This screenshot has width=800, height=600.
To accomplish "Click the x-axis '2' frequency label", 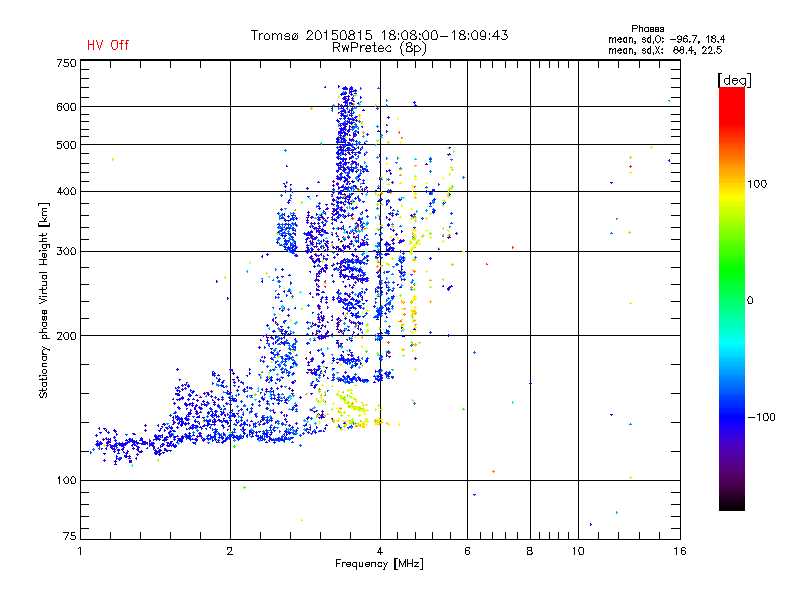I will click(x=230, y=551).
